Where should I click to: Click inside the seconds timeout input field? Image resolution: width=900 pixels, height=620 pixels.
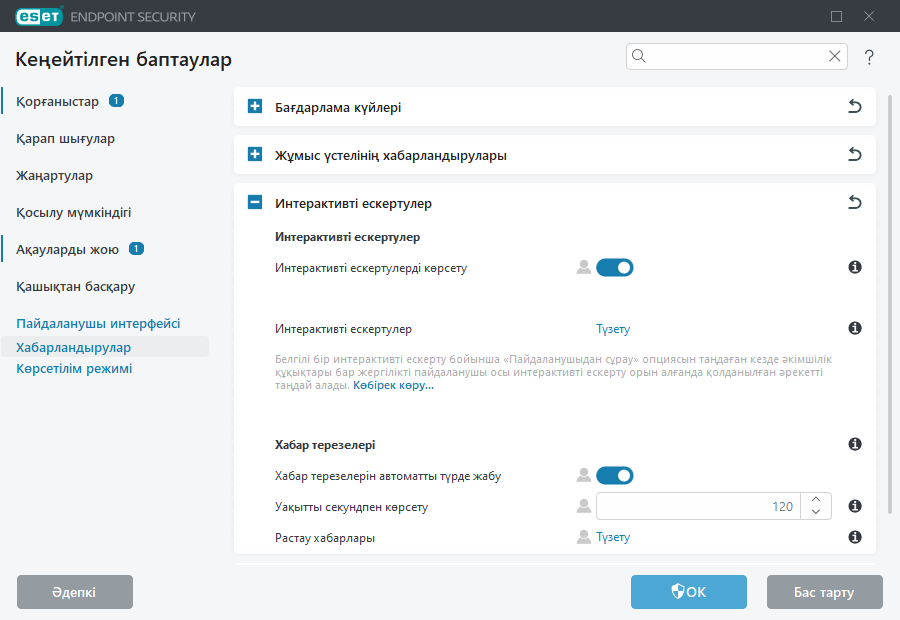click(700, 506)
